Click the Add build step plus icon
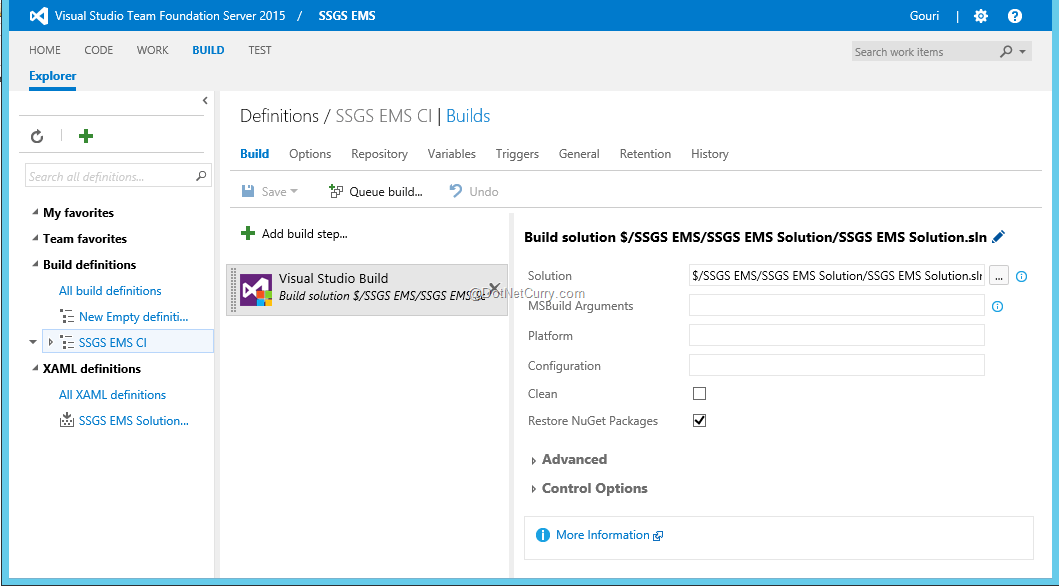The image size is (1059, 586). pos(248,234)
